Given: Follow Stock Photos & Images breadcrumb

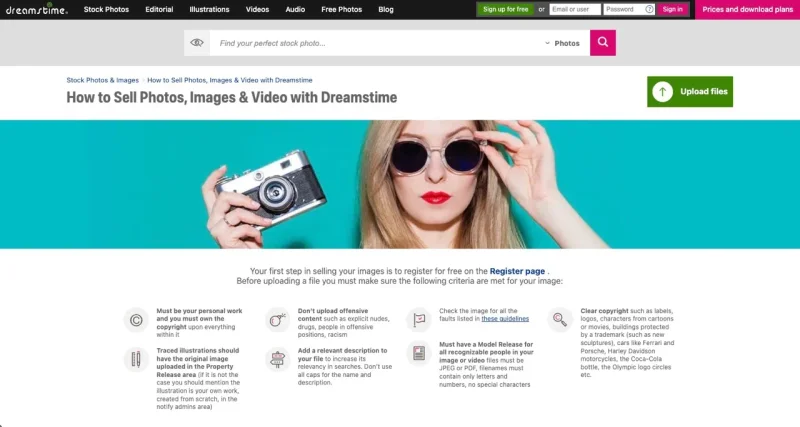Looking at the screenshot, I should tap(103, 80).
